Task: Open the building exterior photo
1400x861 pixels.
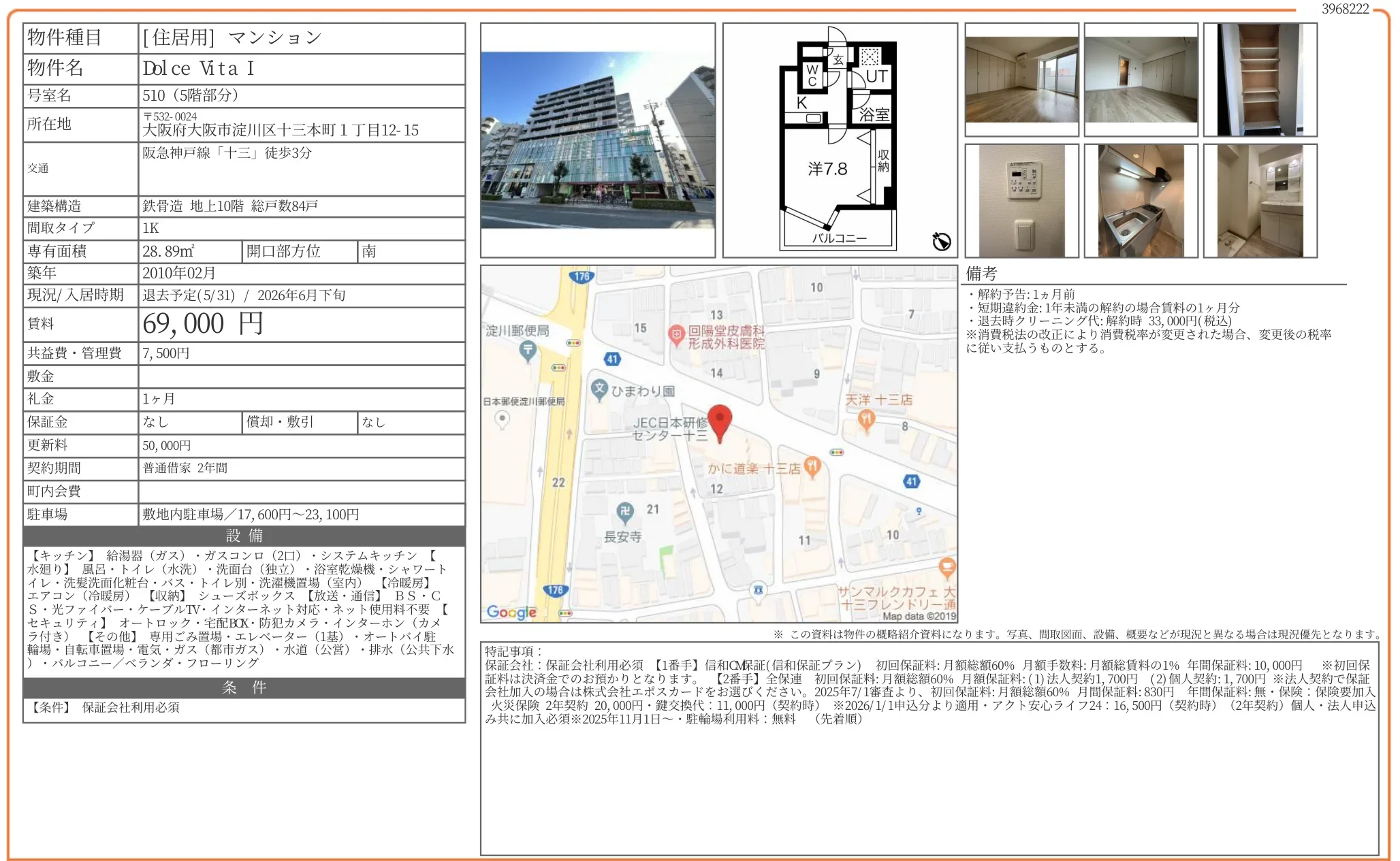Action: point(597,140)
